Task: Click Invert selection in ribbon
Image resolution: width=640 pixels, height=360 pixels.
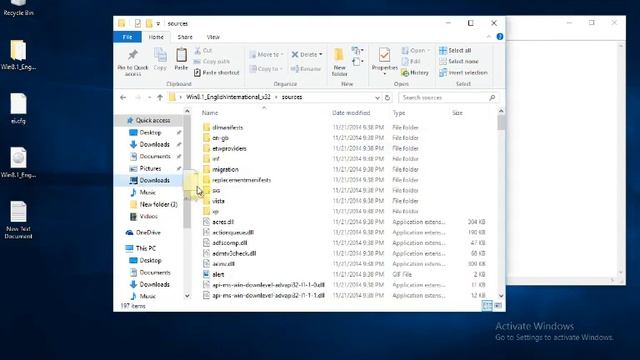Action: pyautogui.click(x=463, y=73)
